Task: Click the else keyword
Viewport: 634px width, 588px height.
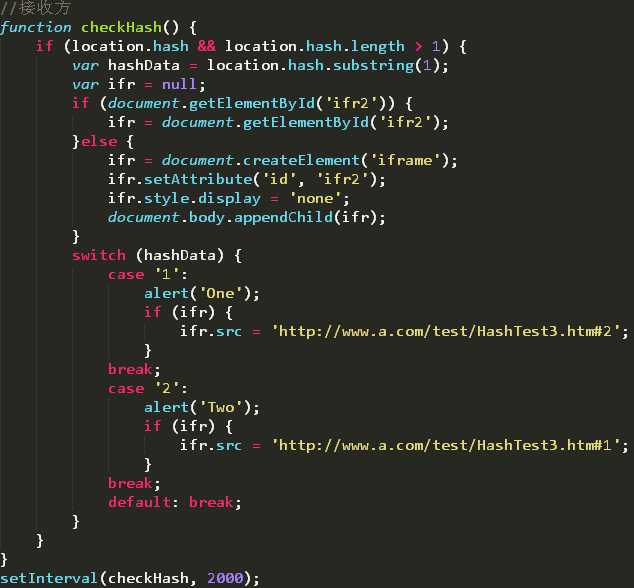Action: tap(99, 142)
